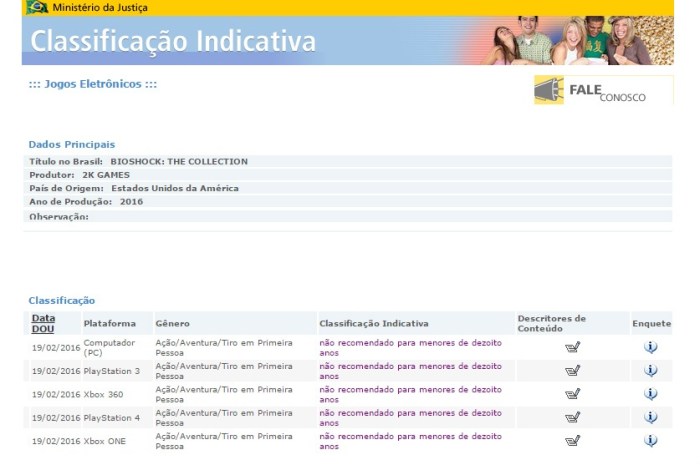Open rating link for Computador (PC) row

410,348
